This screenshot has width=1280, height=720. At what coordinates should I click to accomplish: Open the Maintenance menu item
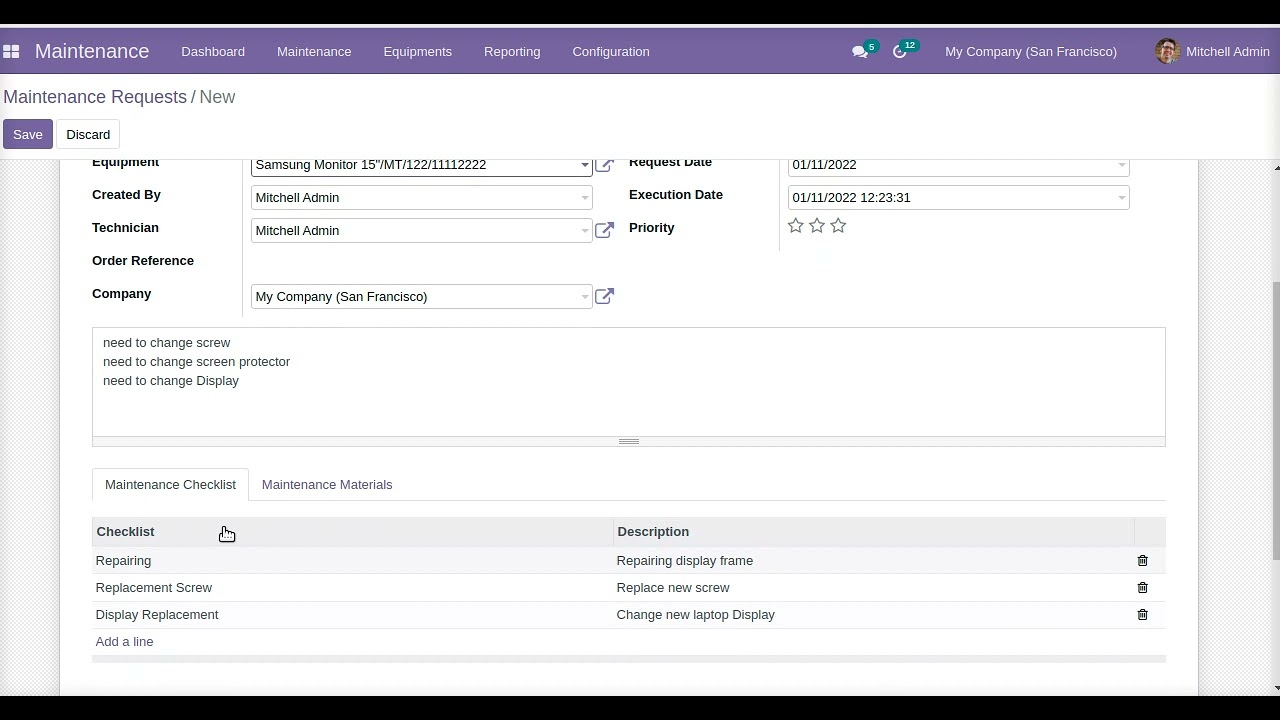[x=314, y=51]
